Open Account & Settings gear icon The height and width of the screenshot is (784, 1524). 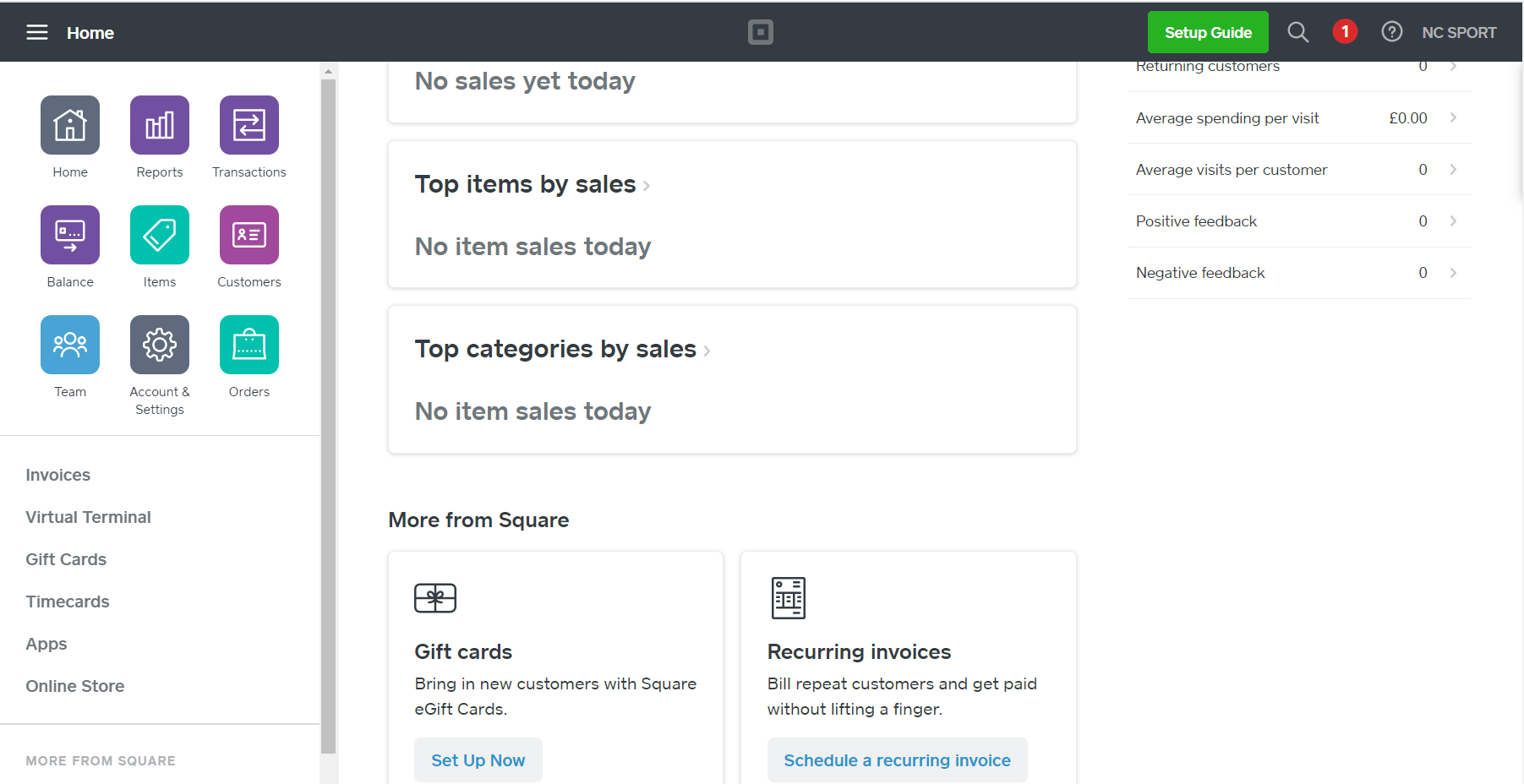(x=159, y=345)
